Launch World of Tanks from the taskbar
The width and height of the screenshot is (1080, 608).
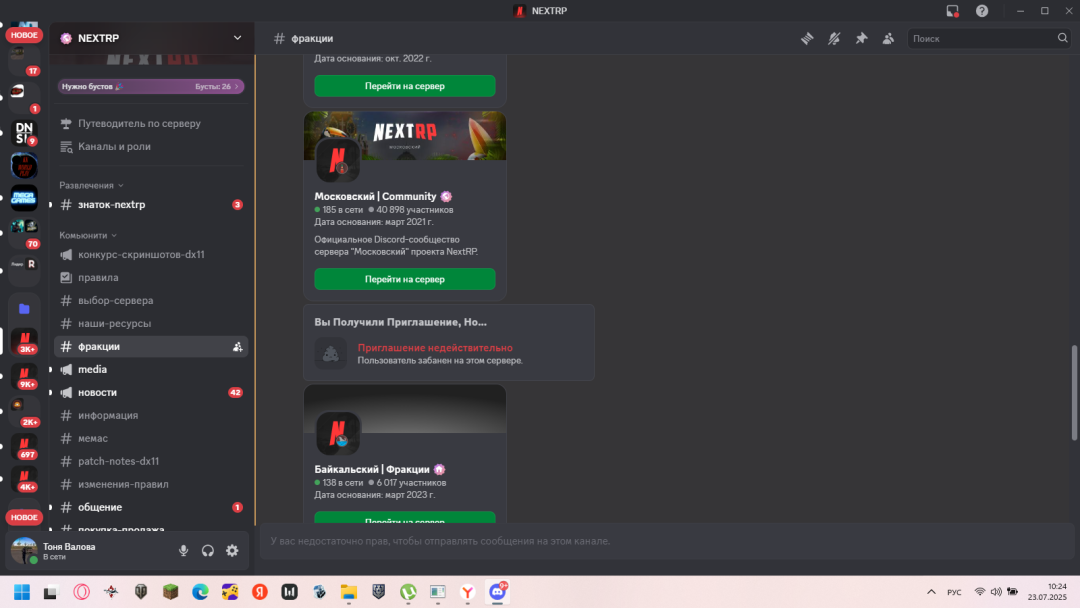click(141, 592)
